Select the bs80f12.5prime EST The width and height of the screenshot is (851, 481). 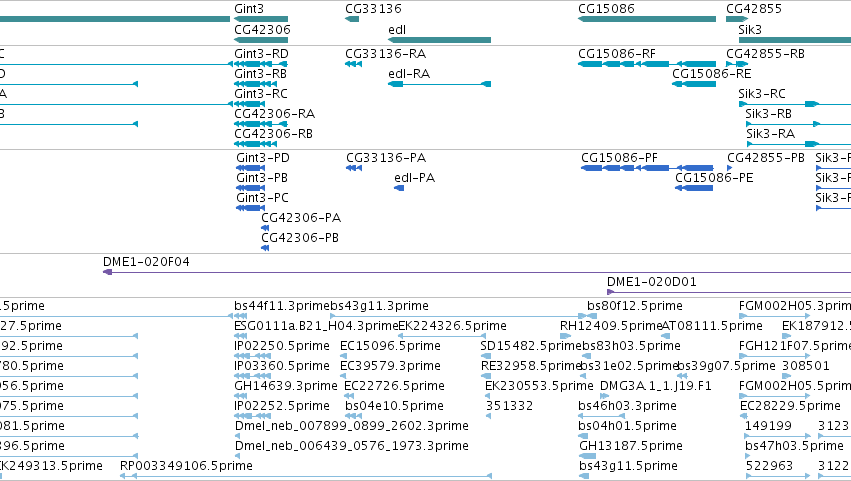pyautogui.click(x=592, y=316)
